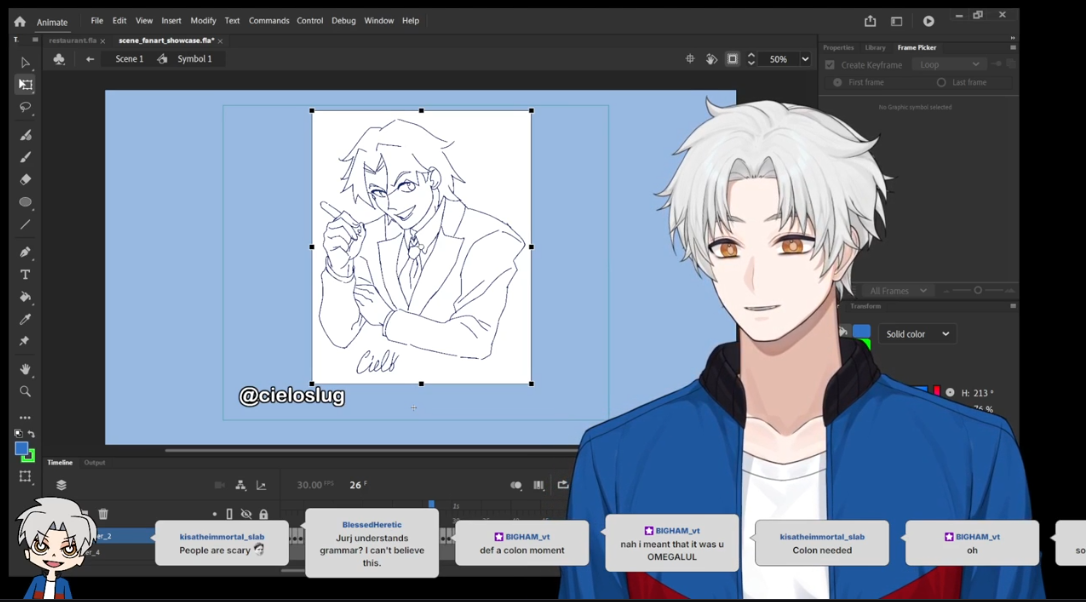Select the Paint Bucket tool

click(x=26, y=297)
